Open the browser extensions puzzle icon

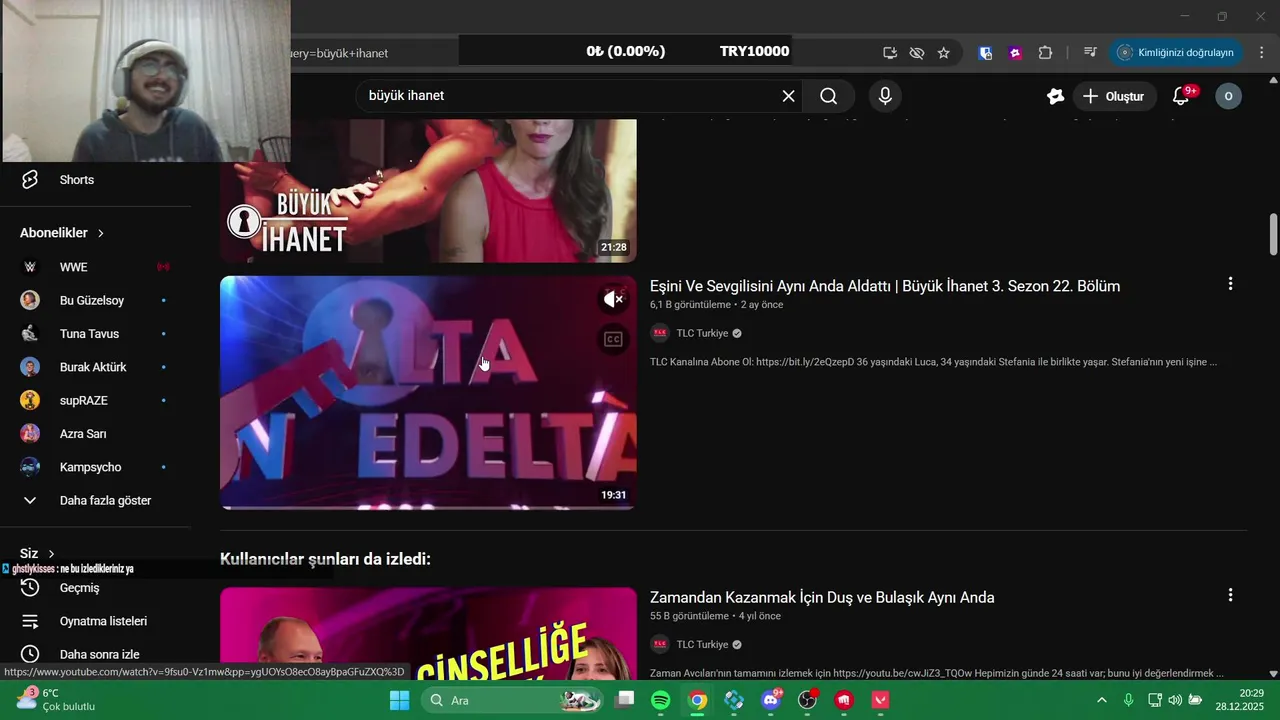[1046, 53]
